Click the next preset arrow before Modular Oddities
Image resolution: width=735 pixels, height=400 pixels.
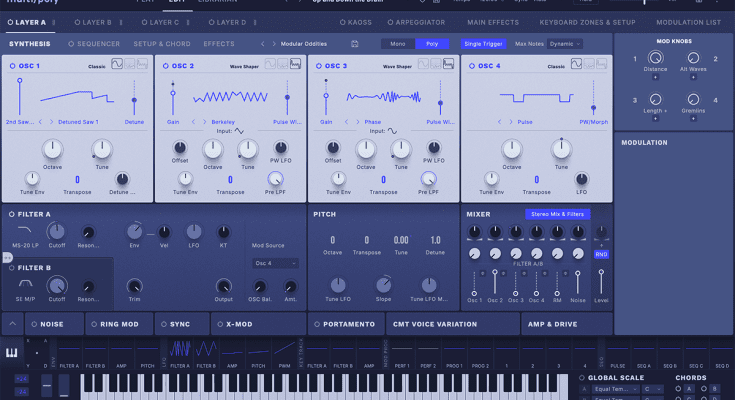[274, 44]
